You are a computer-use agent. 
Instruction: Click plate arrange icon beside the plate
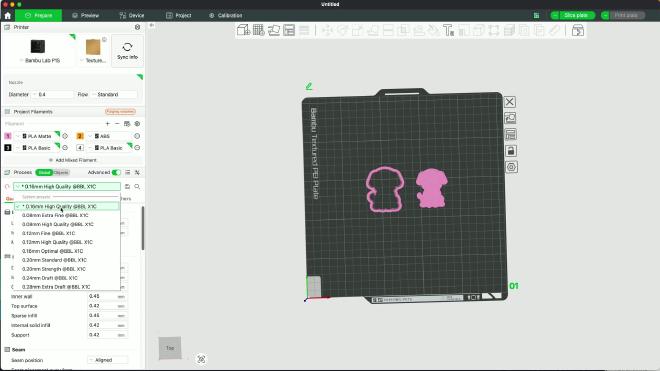click(511, 135)
